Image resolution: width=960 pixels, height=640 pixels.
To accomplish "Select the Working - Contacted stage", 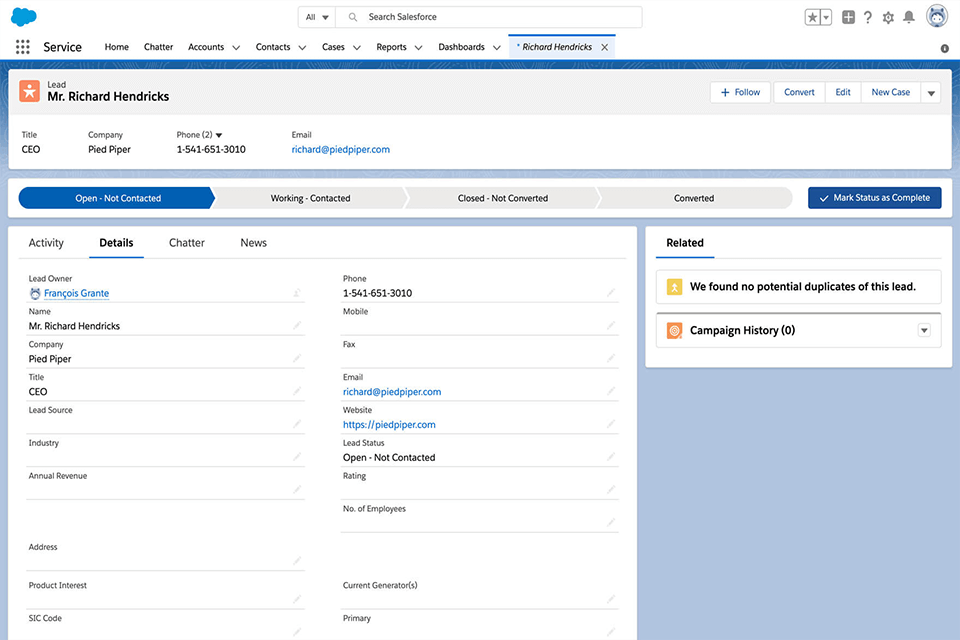I will pos(310,198).
